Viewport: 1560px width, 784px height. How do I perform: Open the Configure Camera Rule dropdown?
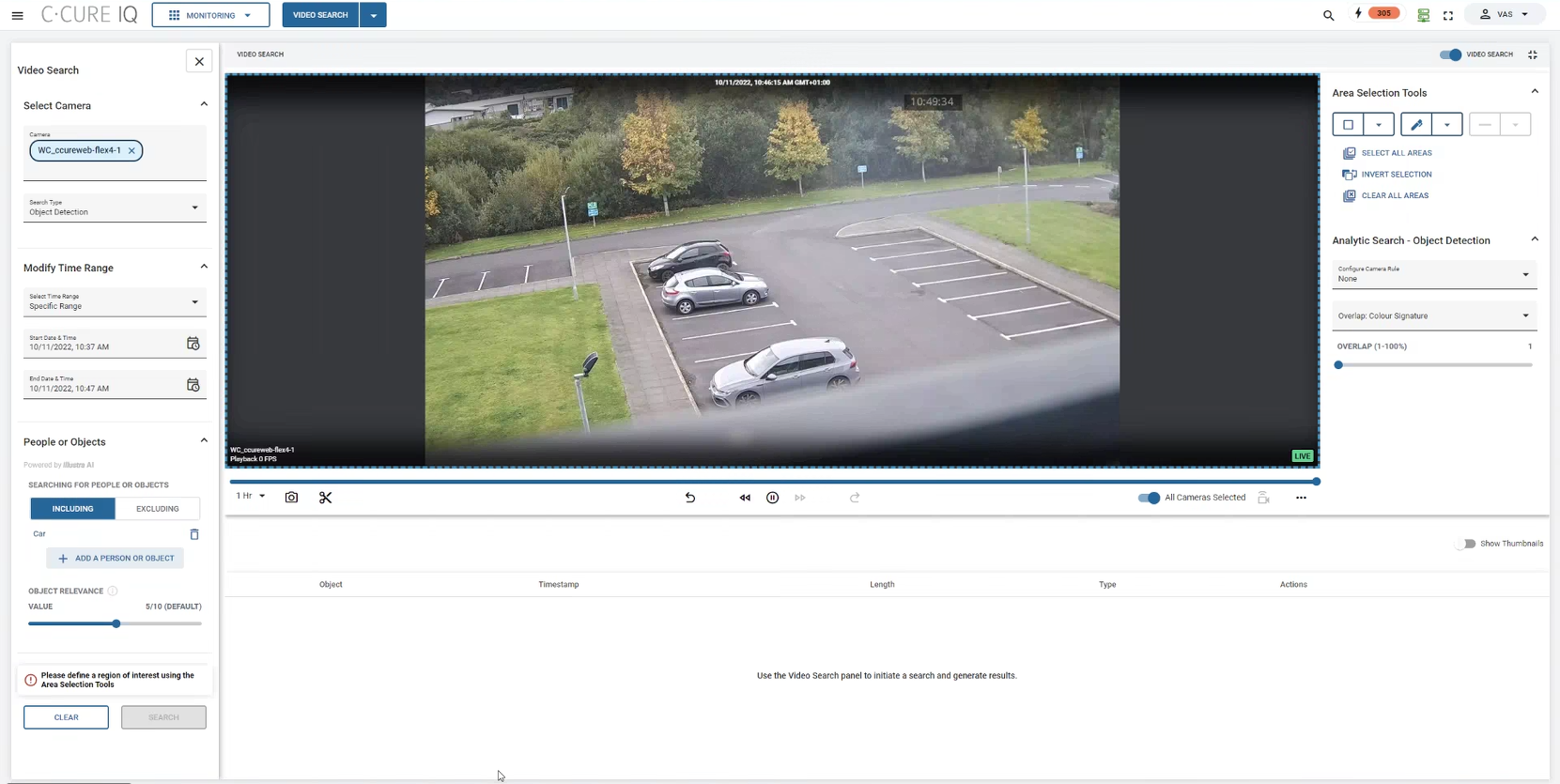[x=1433, y=274]
